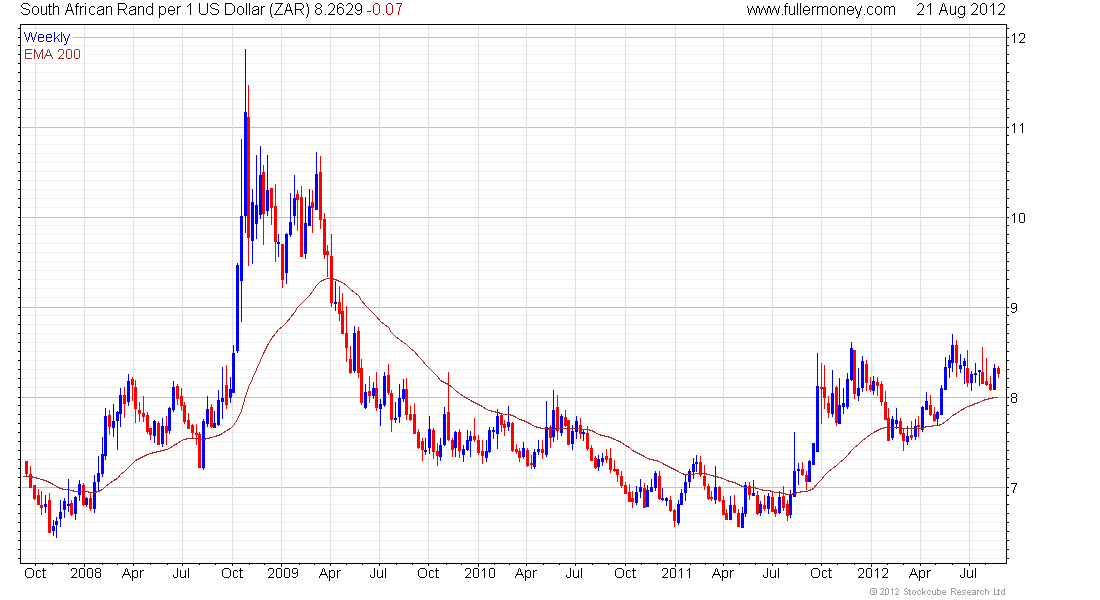The height and width of the screenshot is (600, 1100).
Task: Click the x-axis year label 2008
Action: (x=86, y=573)
